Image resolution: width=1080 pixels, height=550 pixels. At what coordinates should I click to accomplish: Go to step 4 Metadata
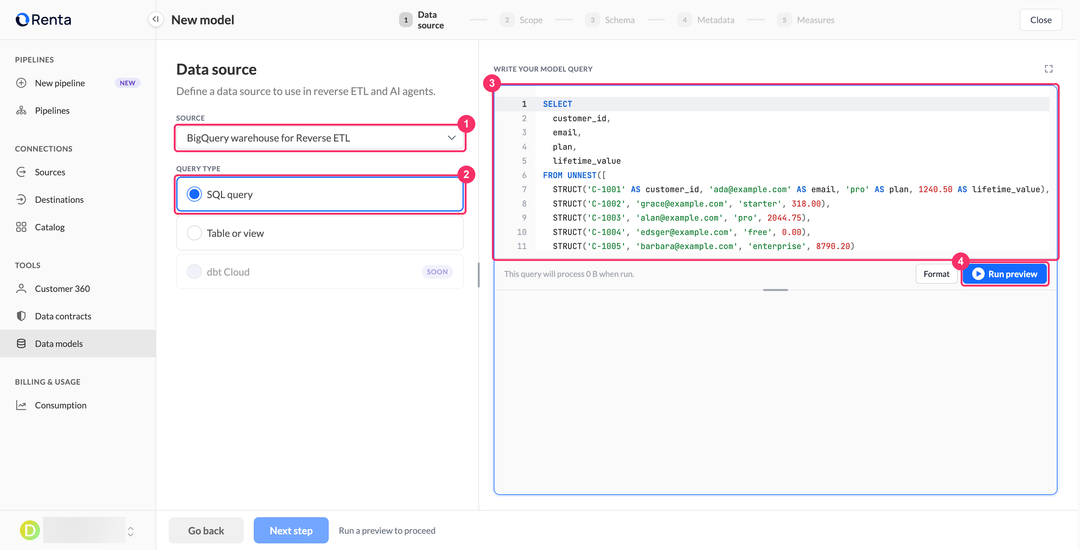click(x=706, y=20)
